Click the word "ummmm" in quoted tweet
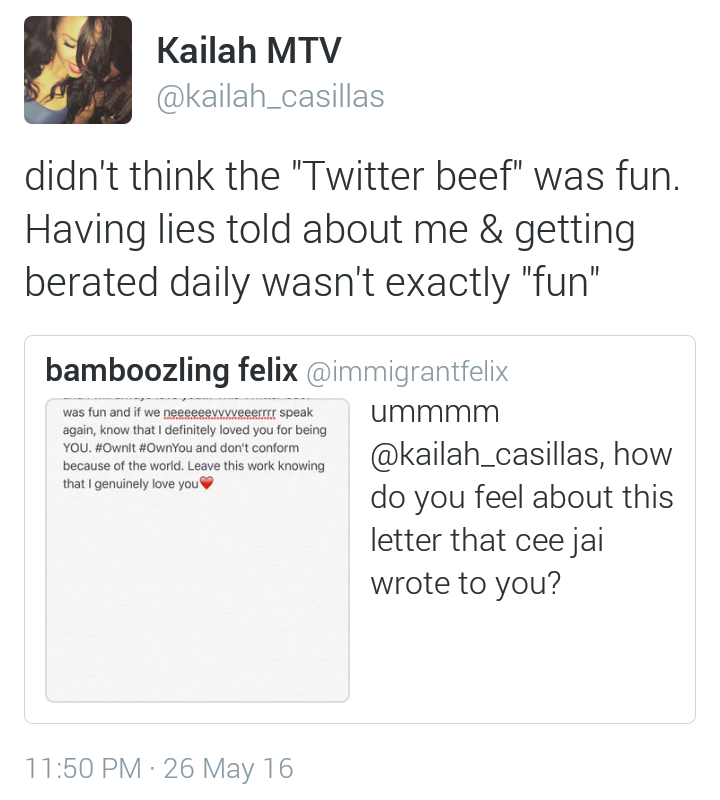Screen dimensions: 720x800 coord(435,411)
